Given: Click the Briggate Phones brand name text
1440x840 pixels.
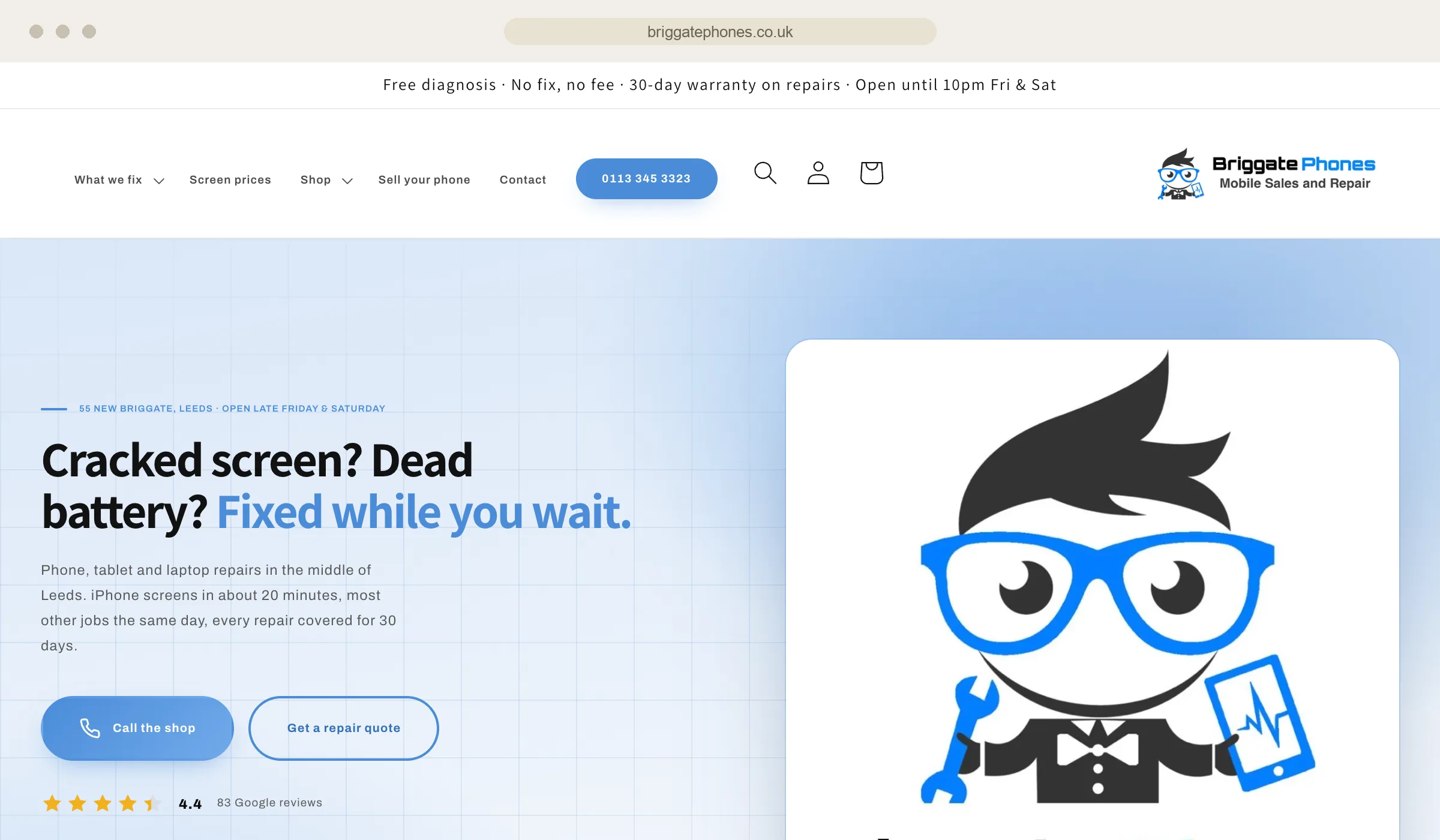Looking at the screenshot, I should (x=1294, y=164).
